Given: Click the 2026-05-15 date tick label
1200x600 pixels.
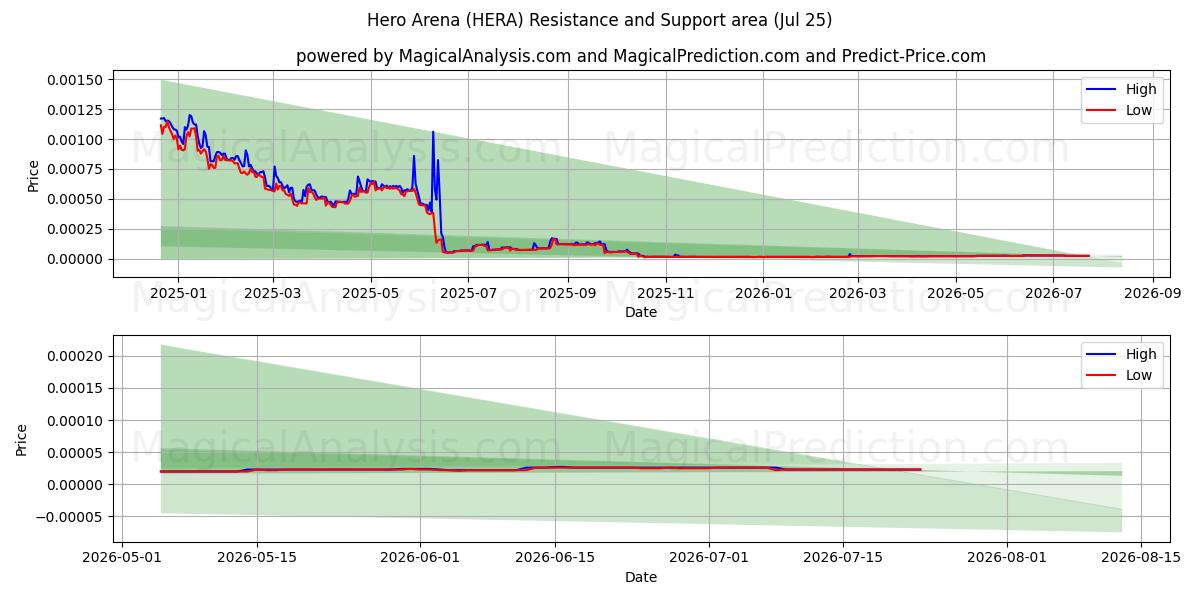Looking at the screenshot, I should tap(257, 558).
